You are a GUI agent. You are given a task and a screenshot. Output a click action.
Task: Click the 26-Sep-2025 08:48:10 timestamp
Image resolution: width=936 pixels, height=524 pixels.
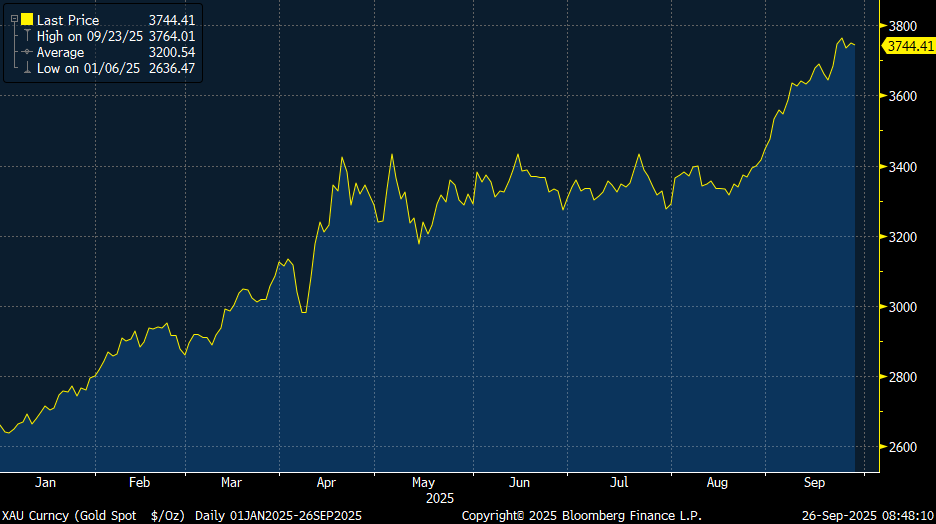868,515
